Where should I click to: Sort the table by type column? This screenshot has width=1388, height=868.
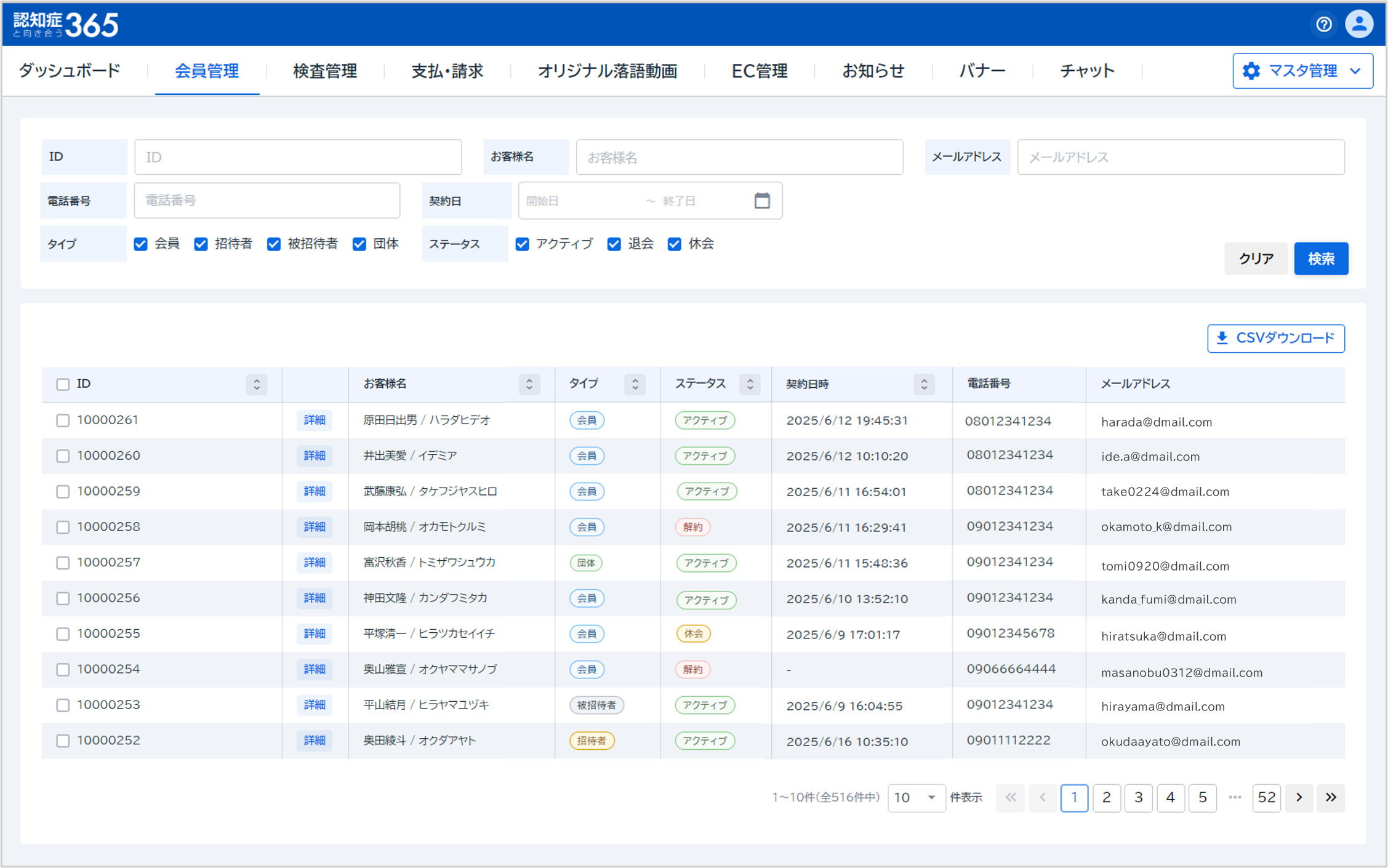point(635,384)
